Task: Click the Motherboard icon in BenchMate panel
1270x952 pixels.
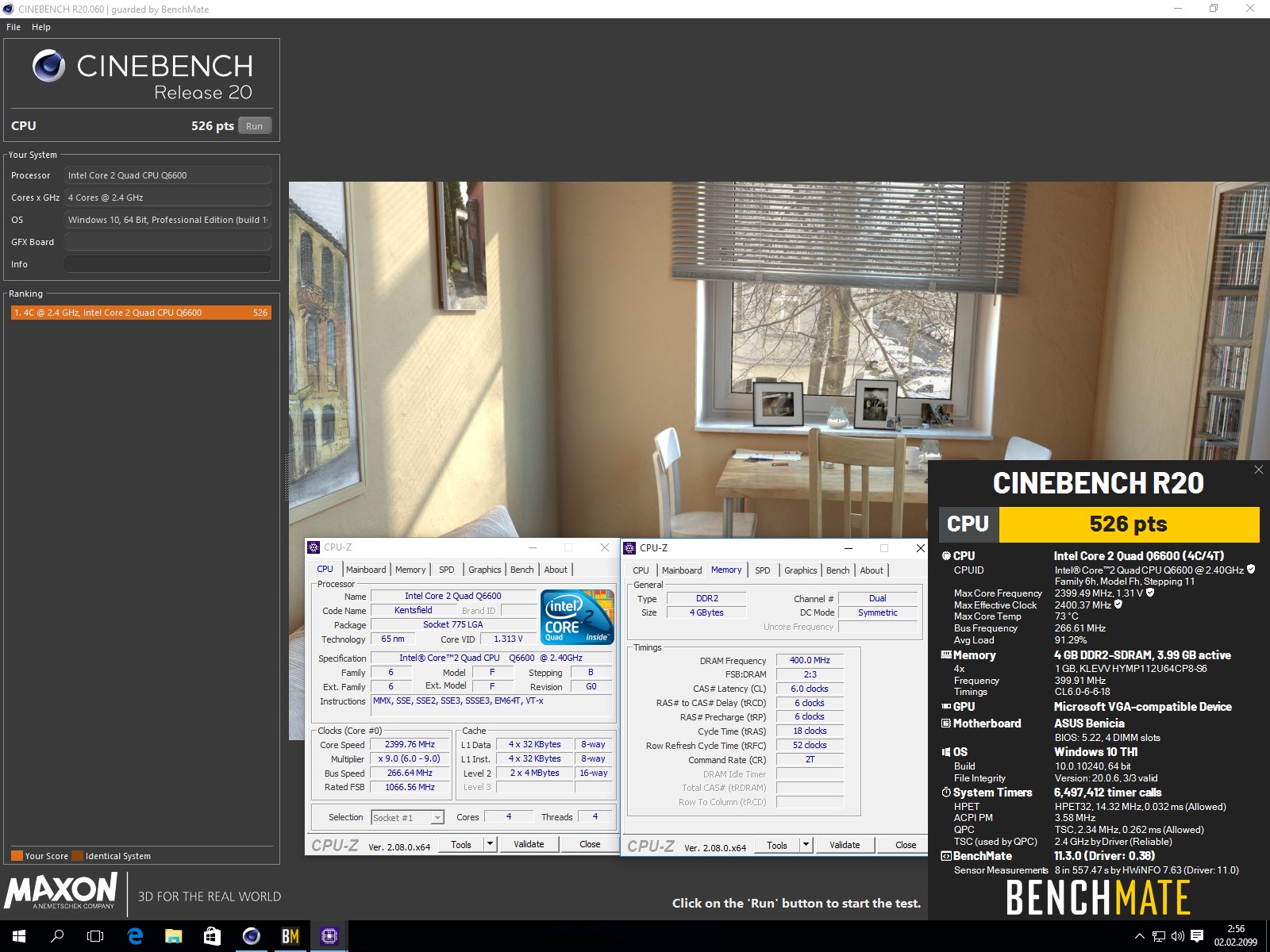Action: (946, 724)
